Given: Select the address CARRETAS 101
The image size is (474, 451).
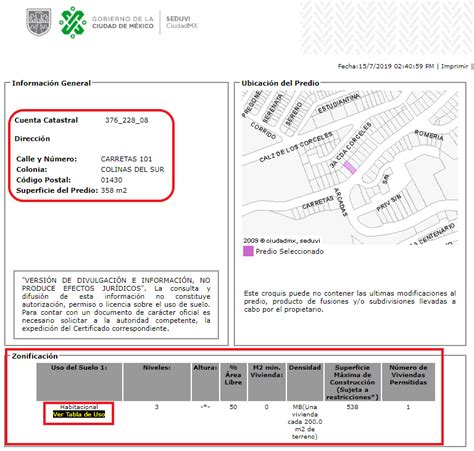Looking at the screenshot, I should 126,159.
